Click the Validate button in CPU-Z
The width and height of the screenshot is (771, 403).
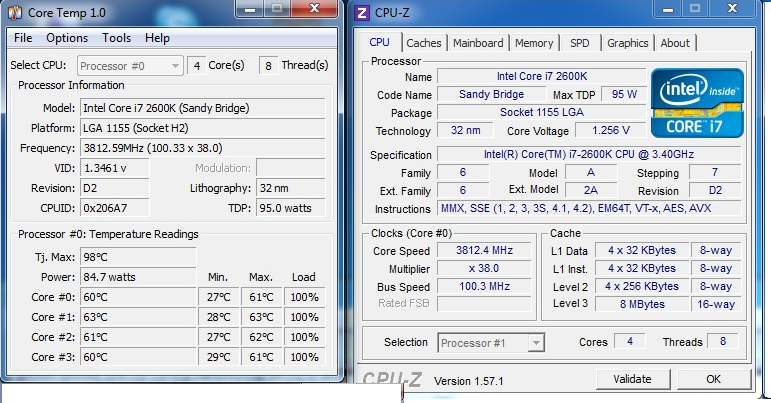[632, 379]
